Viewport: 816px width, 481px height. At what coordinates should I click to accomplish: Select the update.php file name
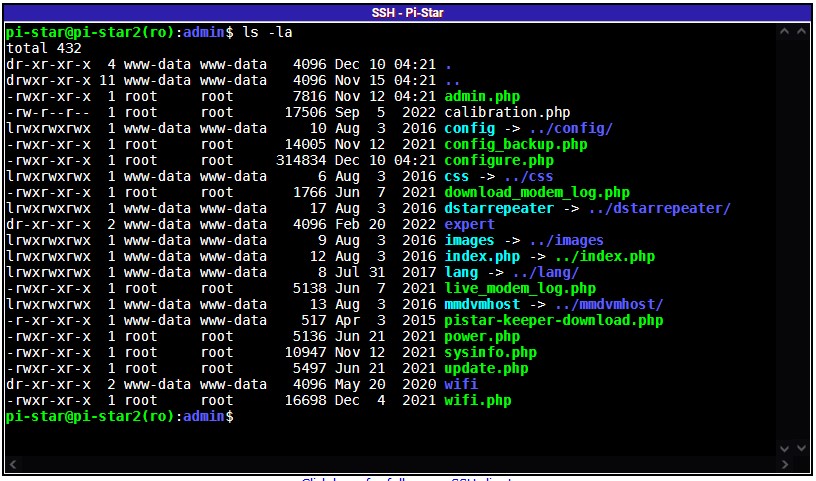click(486, 369)
